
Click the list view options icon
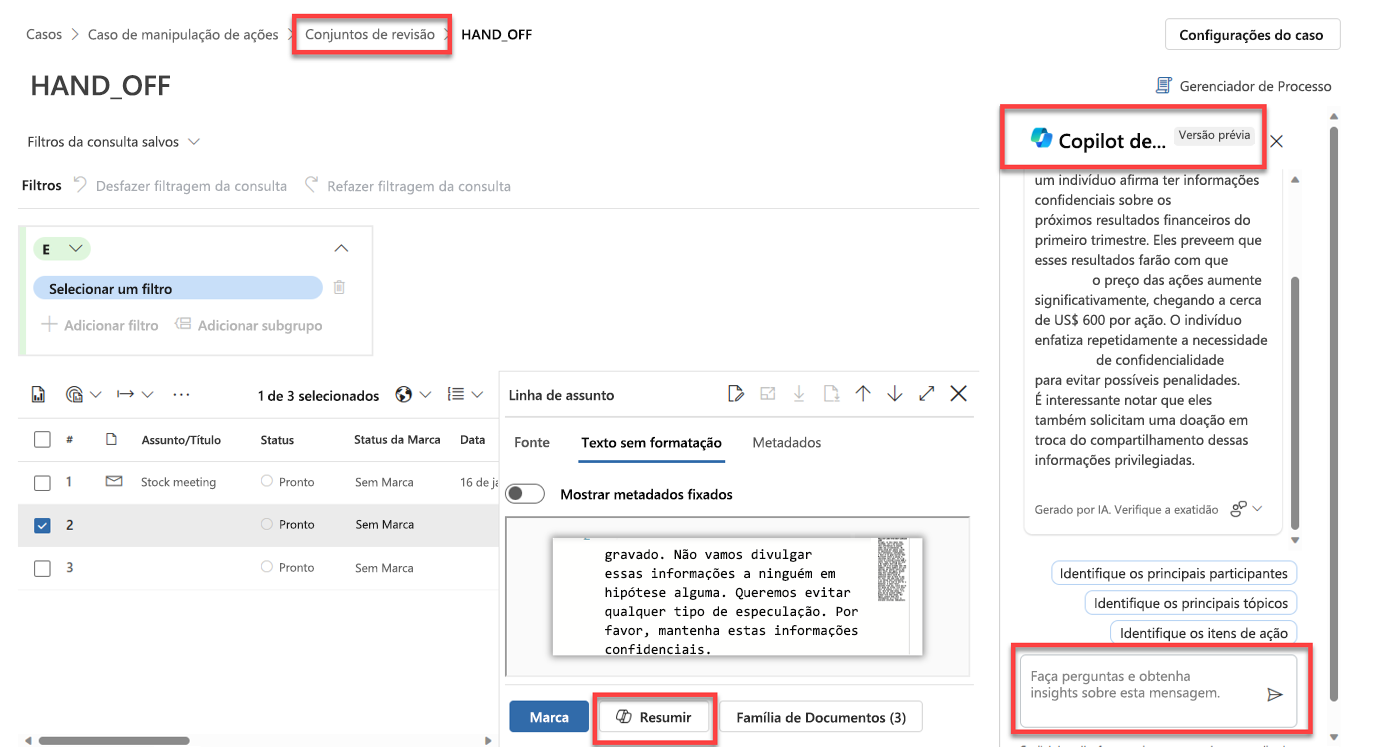pos(456,395)
